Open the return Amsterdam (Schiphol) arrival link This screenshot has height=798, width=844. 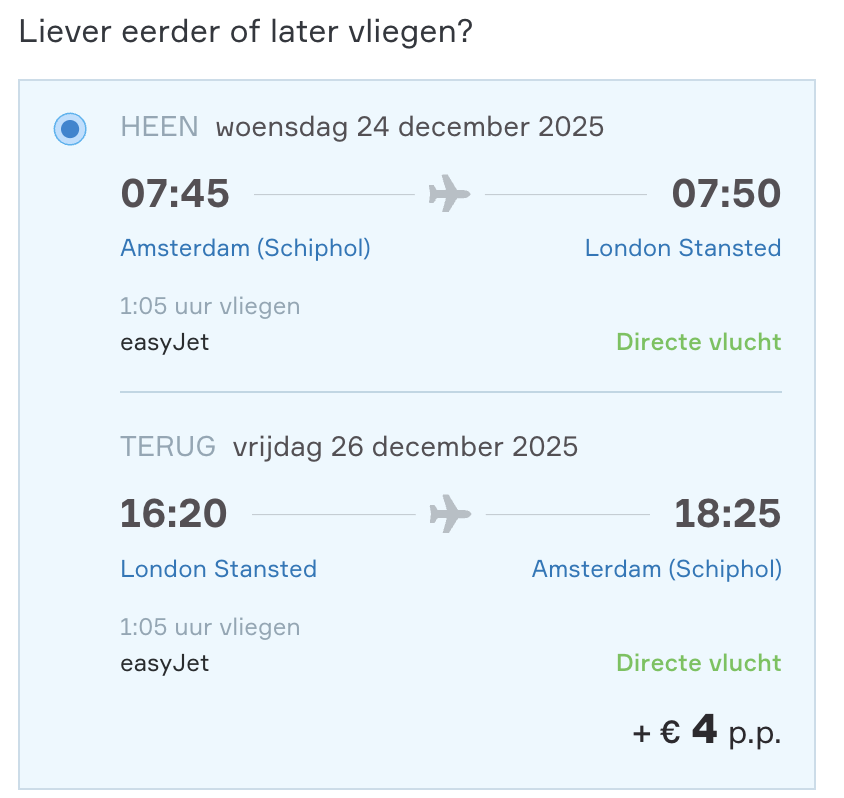click(656, 569)
